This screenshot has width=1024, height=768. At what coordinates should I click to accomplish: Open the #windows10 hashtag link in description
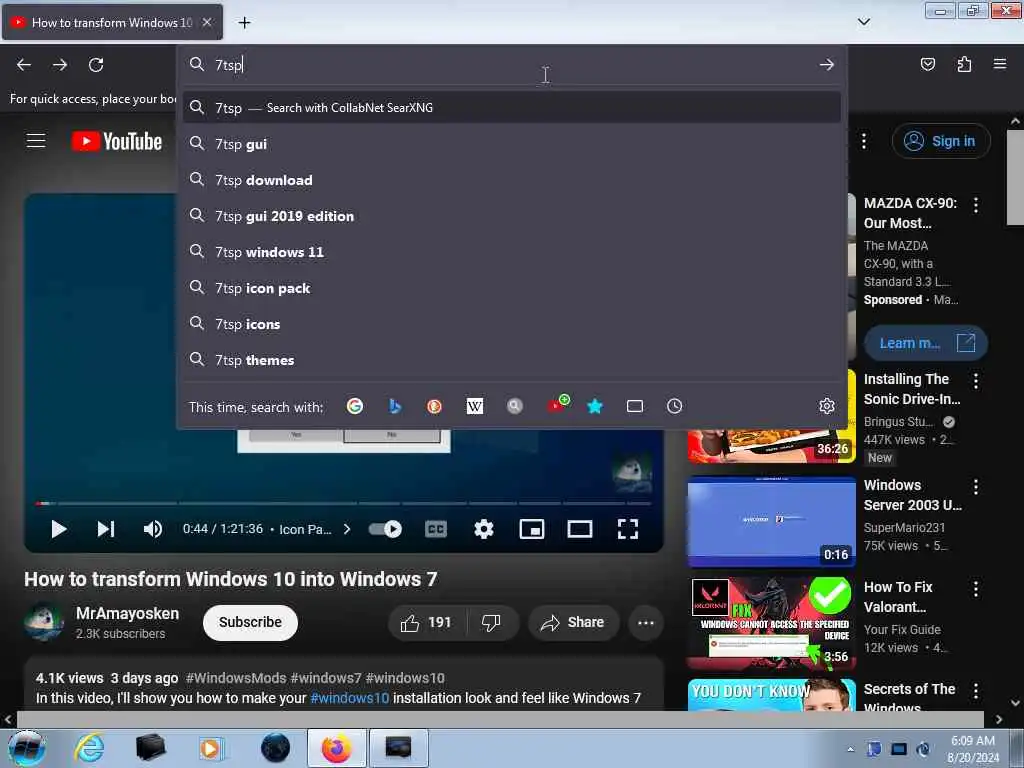tap(349, 697)
